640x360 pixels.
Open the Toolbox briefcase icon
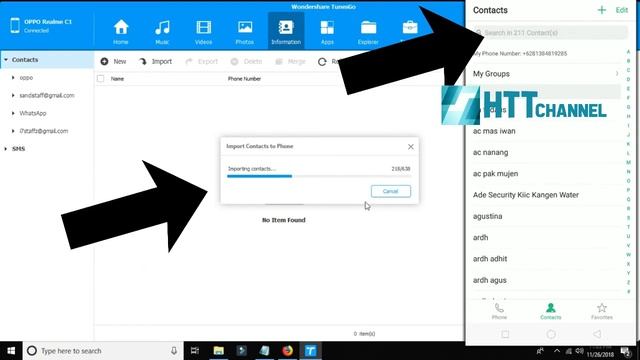410,28
